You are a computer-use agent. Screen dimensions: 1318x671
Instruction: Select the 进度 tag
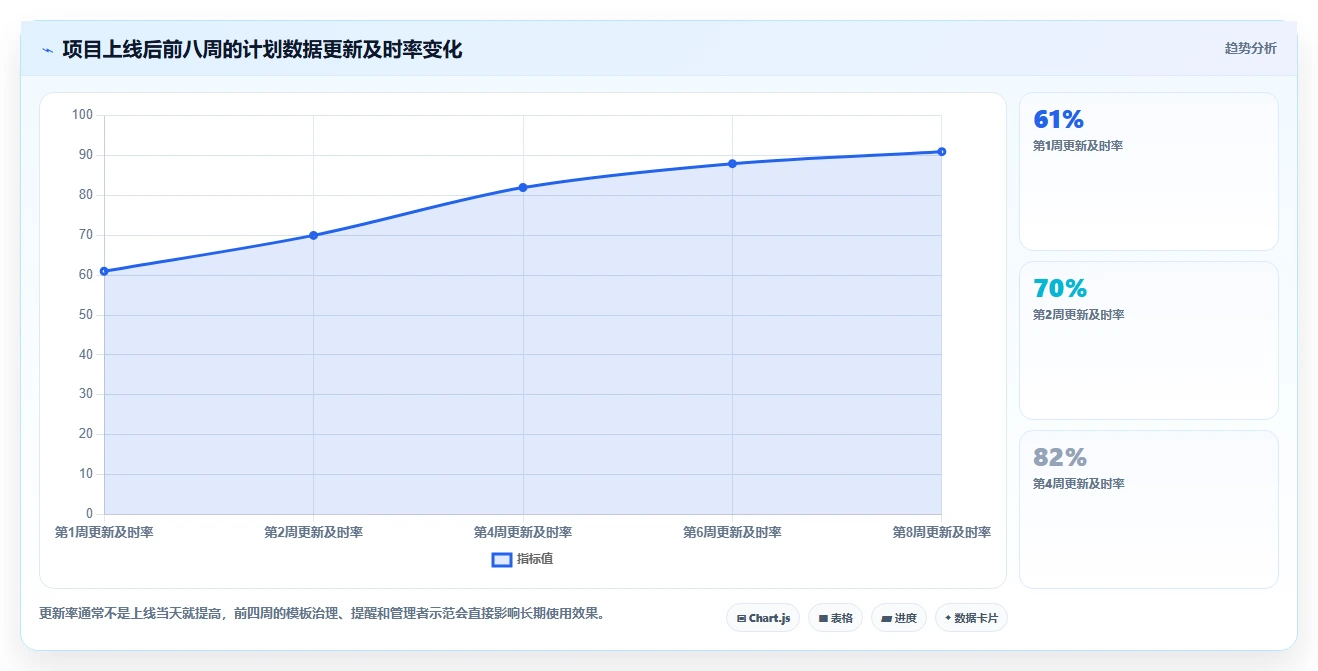tap(899, 618)
